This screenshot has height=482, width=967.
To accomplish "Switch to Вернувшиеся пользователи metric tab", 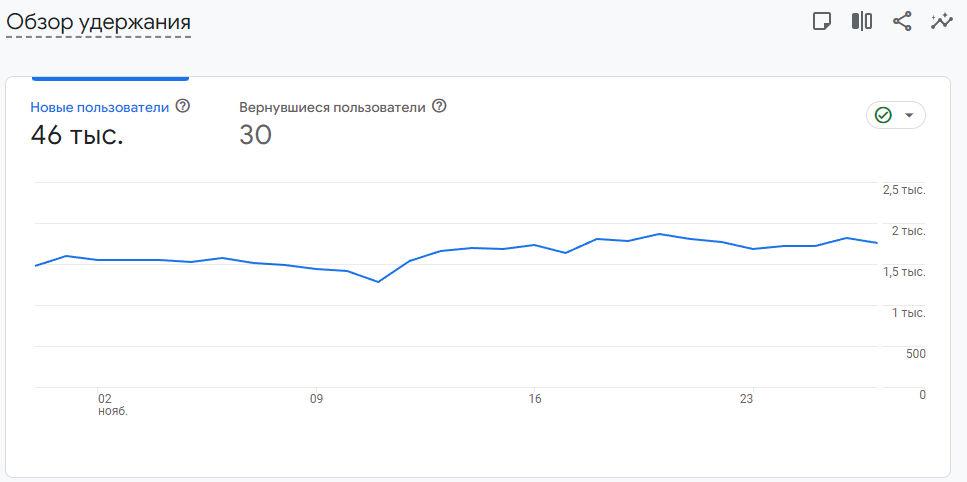I will [x=332, y=107].
